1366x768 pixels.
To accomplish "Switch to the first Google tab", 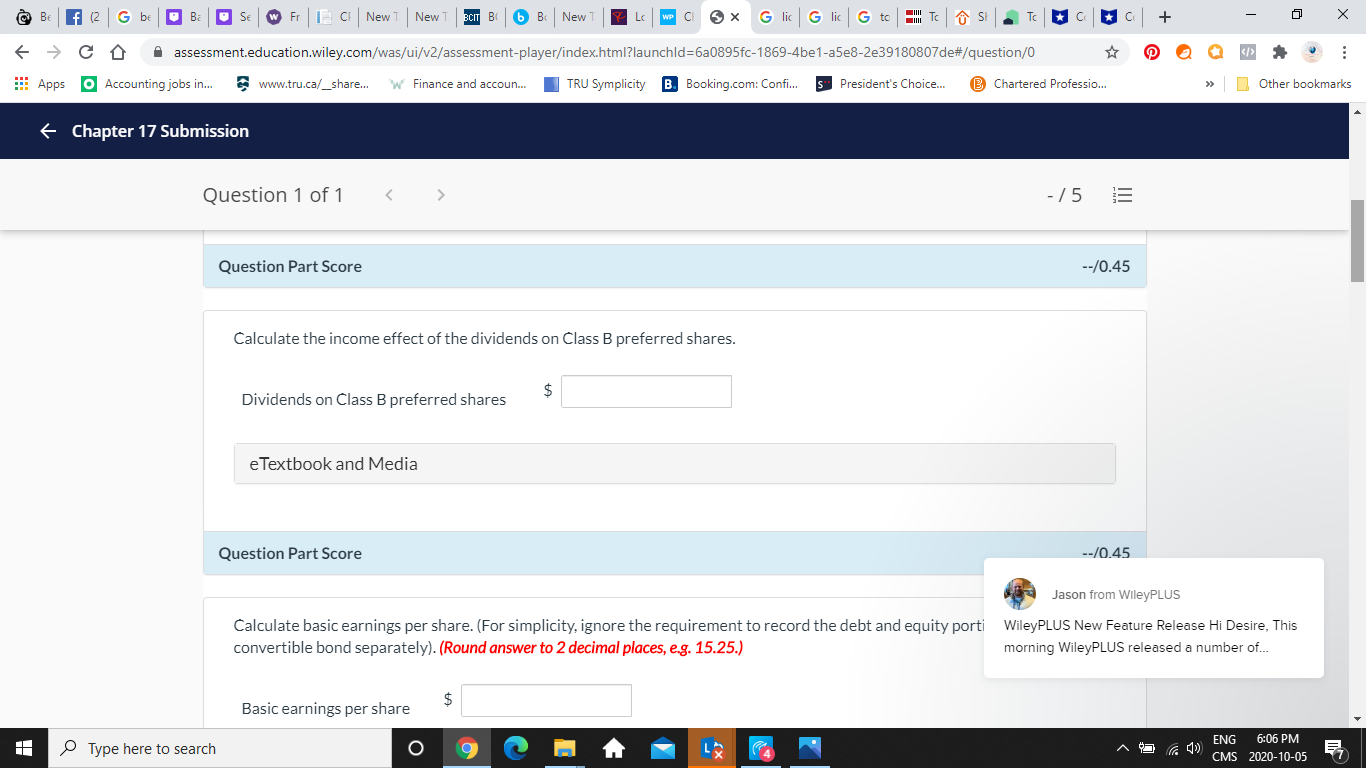I will click(133, 17).
